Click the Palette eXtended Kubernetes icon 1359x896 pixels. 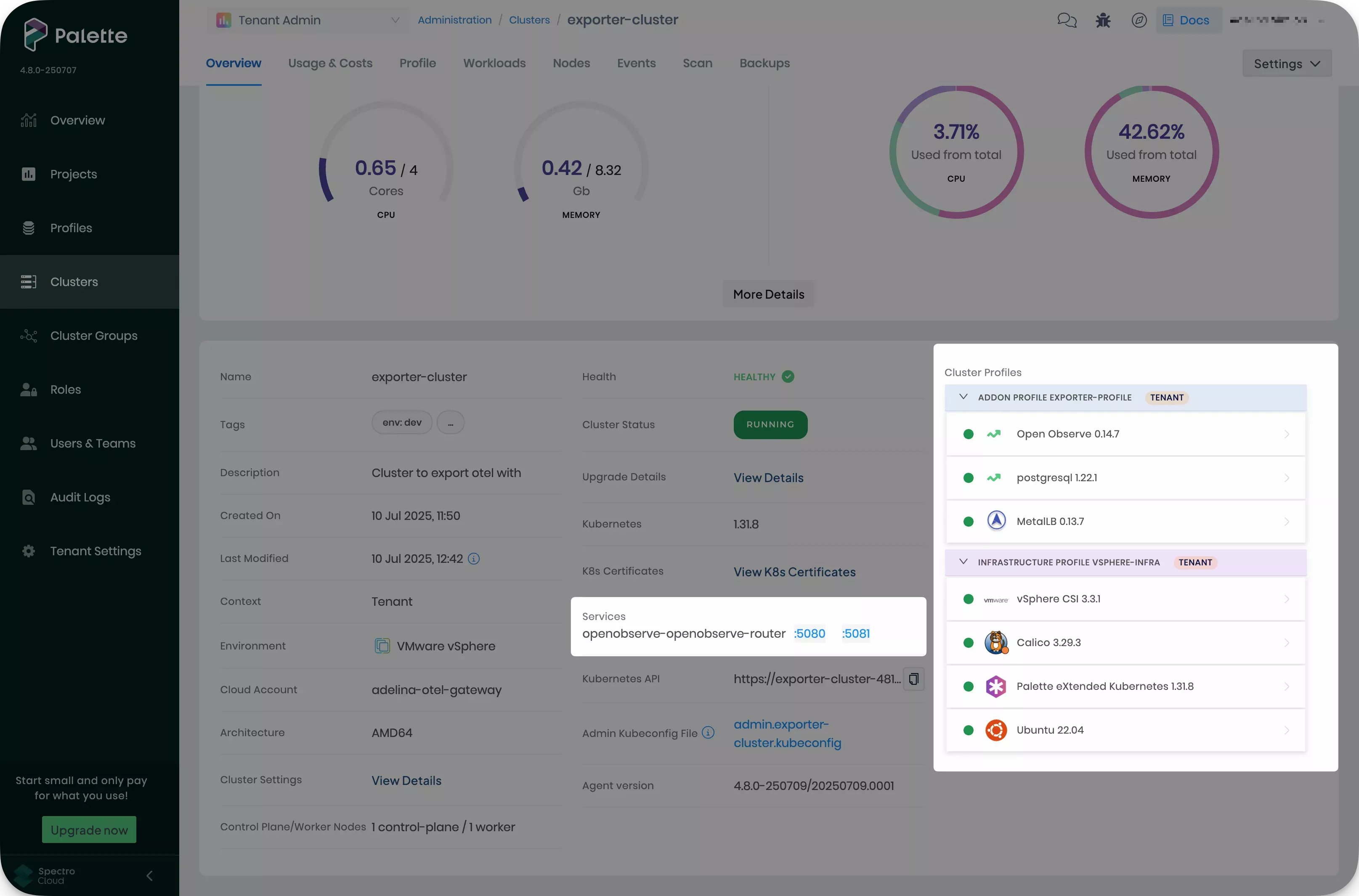pyautogui.click(x=995, y=686)
